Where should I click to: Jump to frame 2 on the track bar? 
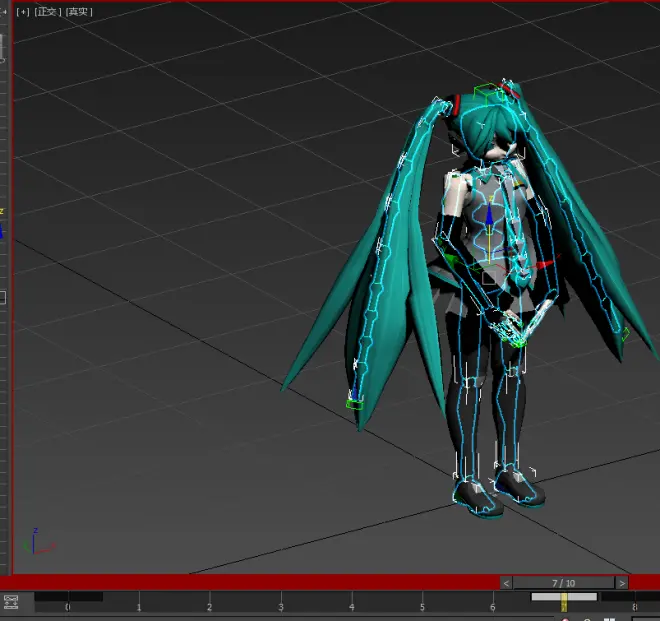[x=210, y=607]
